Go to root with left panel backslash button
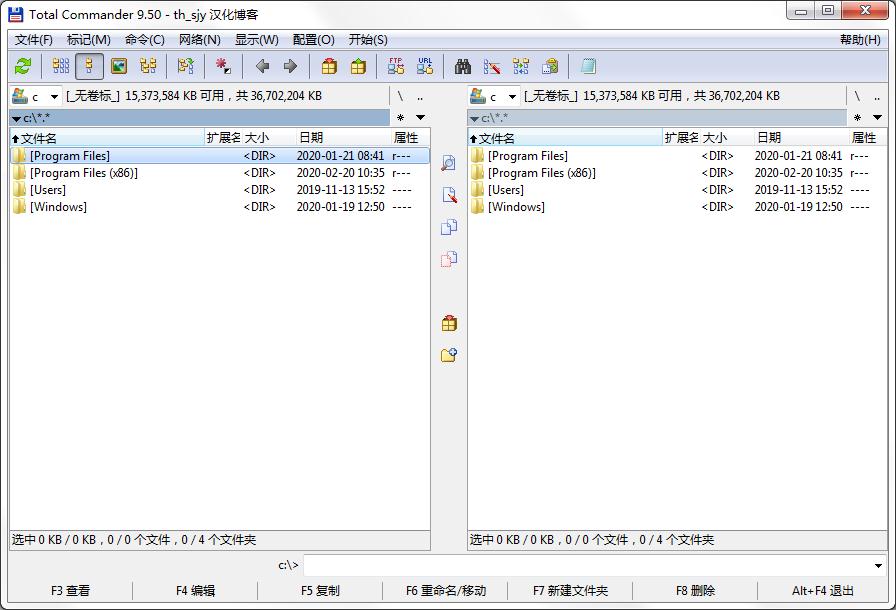 [401, 96]
